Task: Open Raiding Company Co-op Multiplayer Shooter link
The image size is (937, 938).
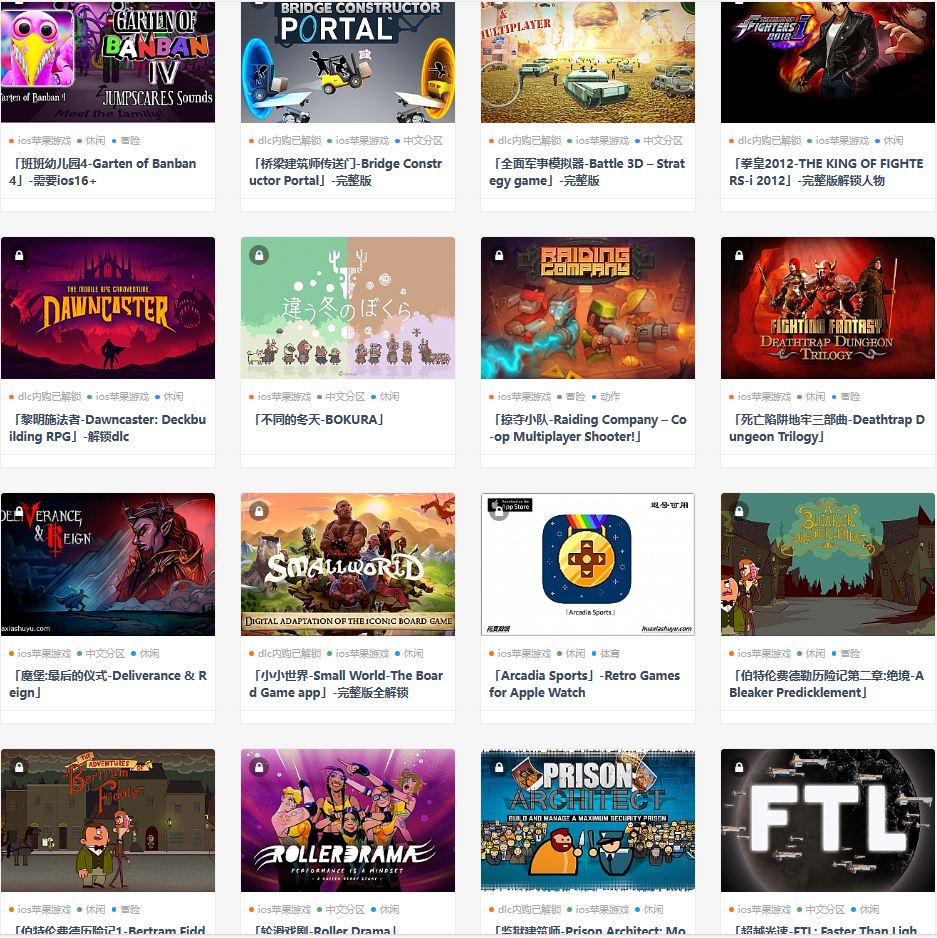Action: 588,428
